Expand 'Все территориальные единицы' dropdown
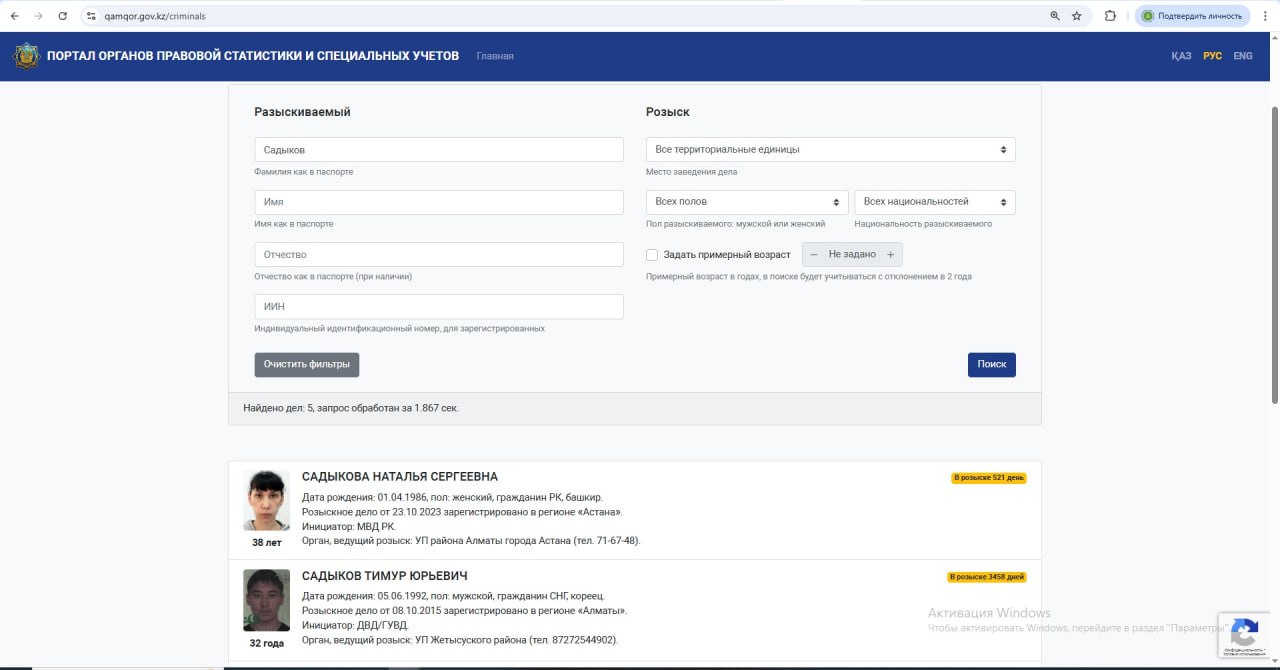This screenshot has height=670, width=1280. 830,150
